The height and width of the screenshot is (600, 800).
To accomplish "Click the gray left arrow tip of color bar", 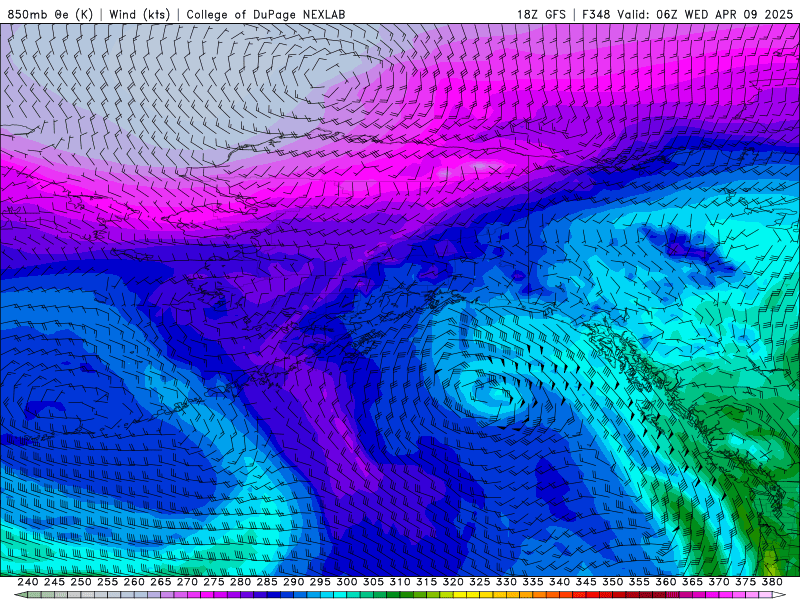I will coord(21,595).
